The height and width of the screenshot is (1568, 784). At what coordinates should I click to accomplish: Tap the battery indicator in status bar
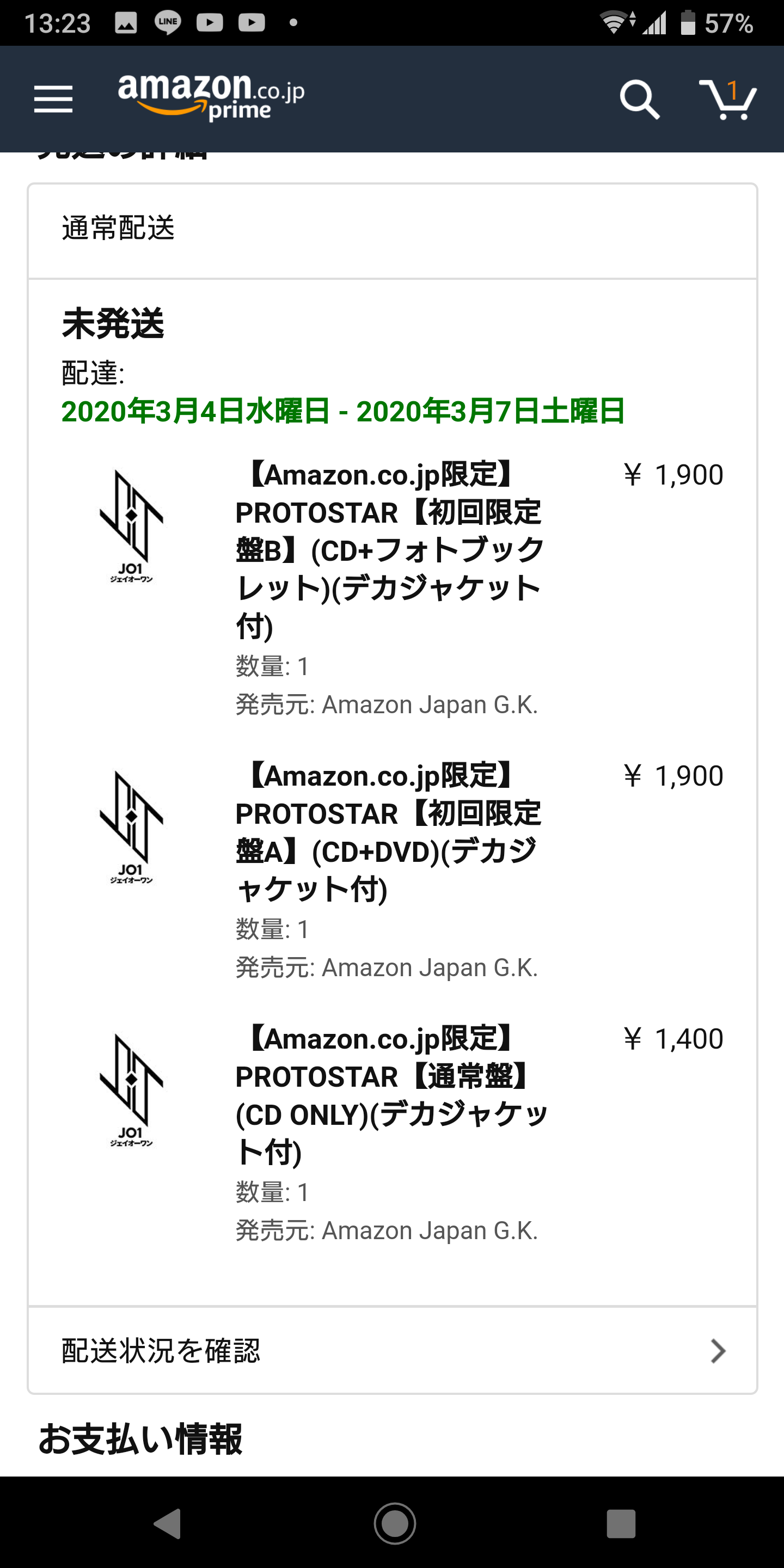(688, 23)
